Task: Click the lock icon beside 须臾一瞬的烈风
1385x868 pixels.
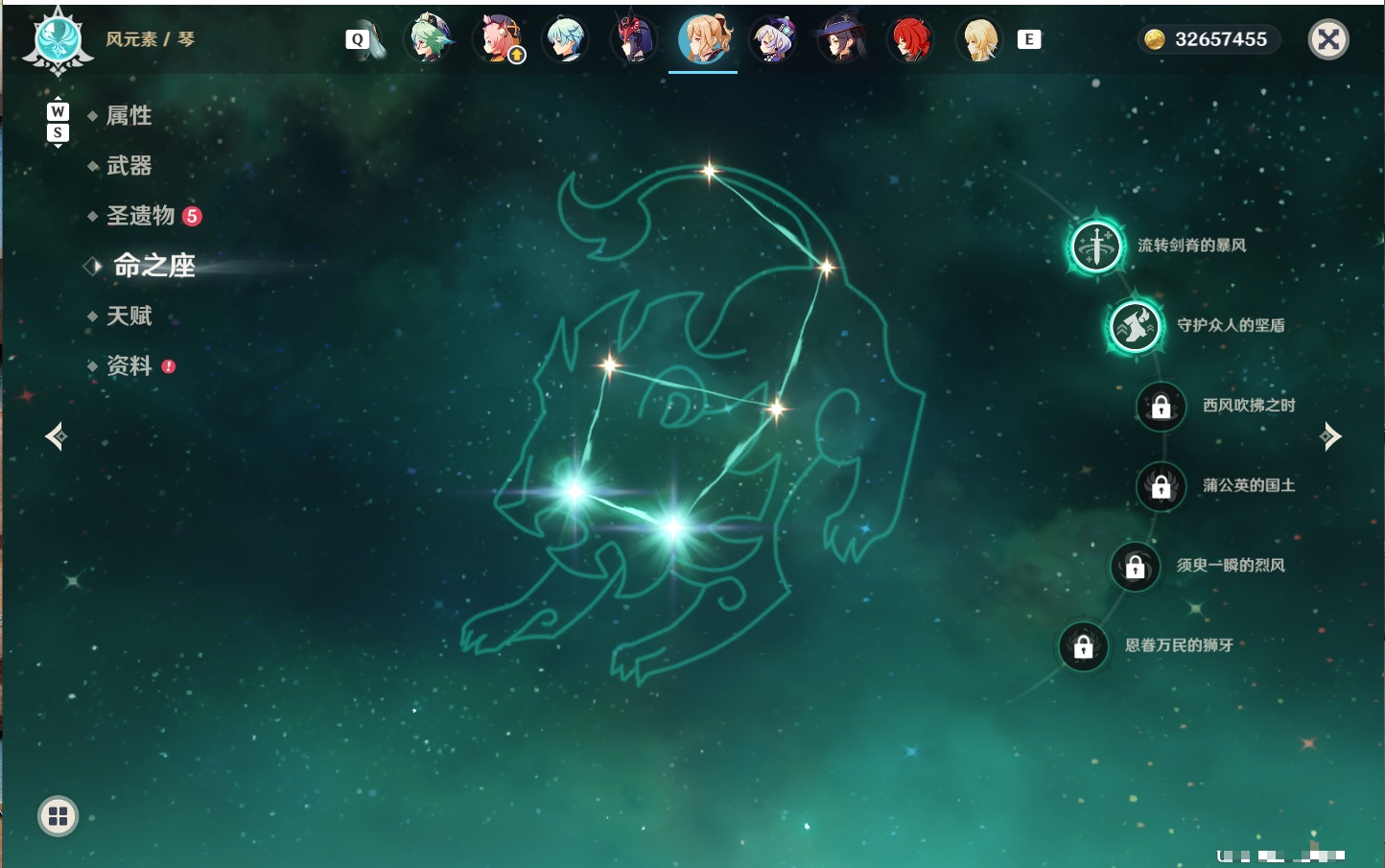Action: [1135, 566]
